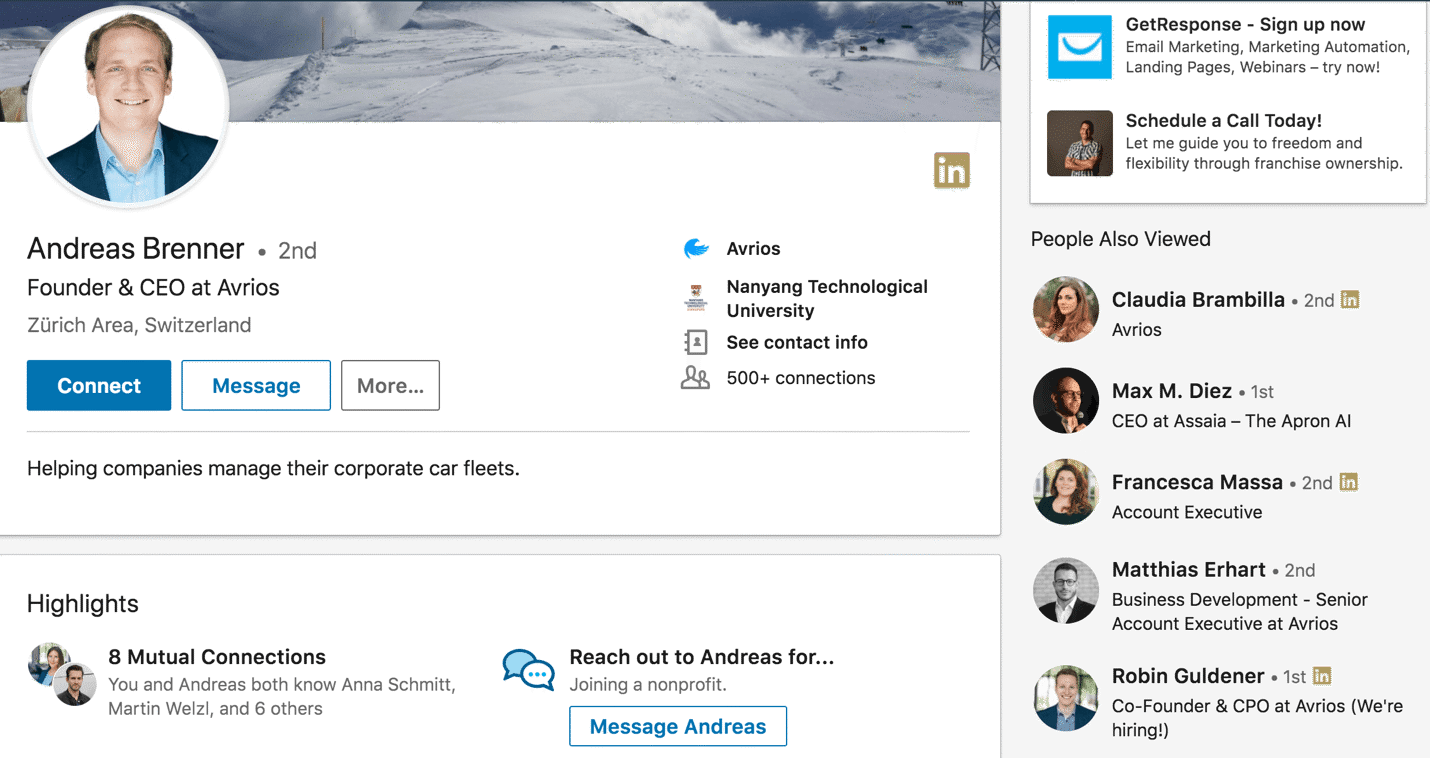The image size is (1430, 758).
Task: Select 'Account Executive' under Francesca Massa
Action: pyautogui.click(x=1187, y=512)
